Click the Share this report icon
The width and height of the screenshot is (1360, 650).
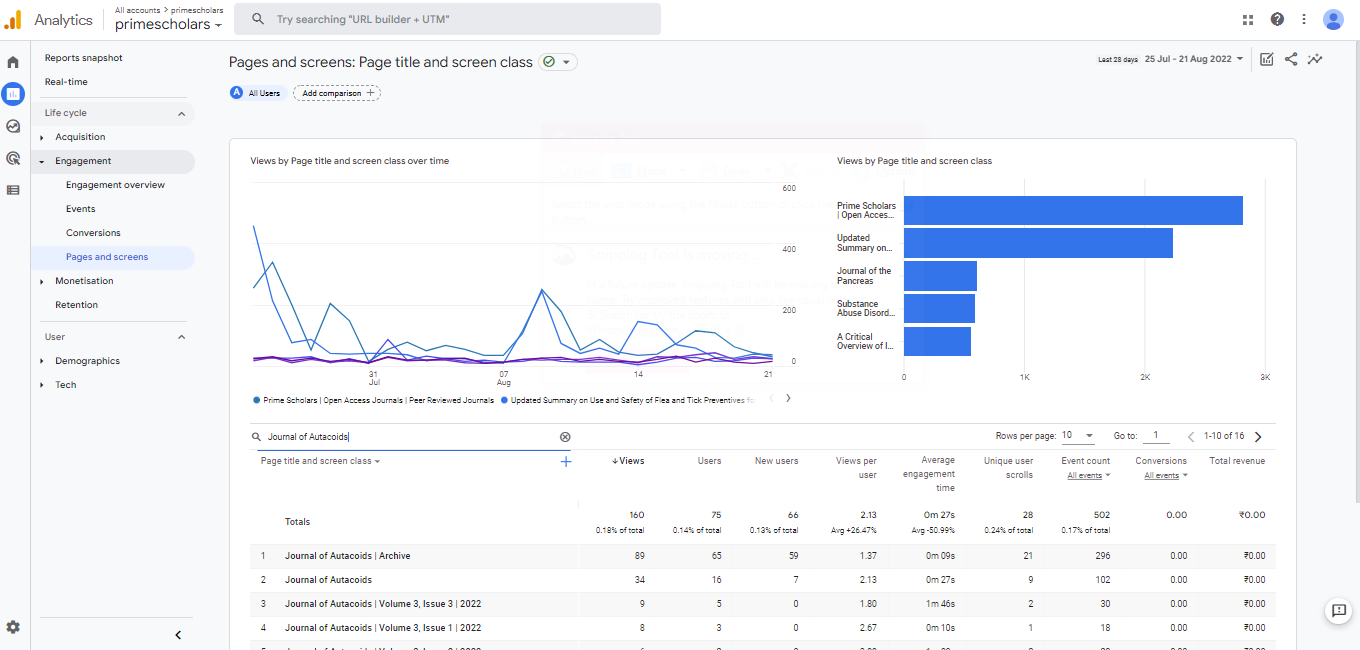(1291, 59)
